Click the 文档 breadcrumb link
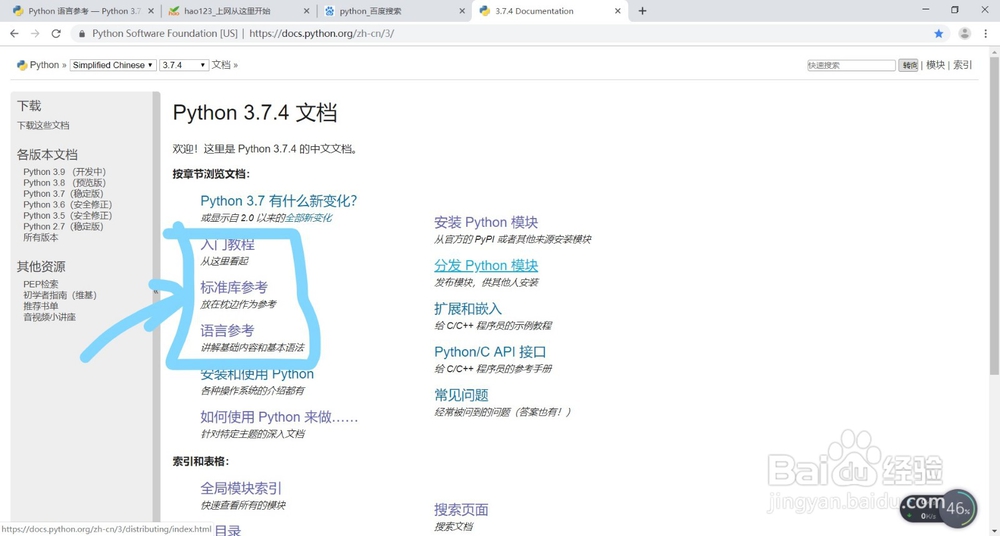The image size is (1000, 536). click(x=221, y=65)
